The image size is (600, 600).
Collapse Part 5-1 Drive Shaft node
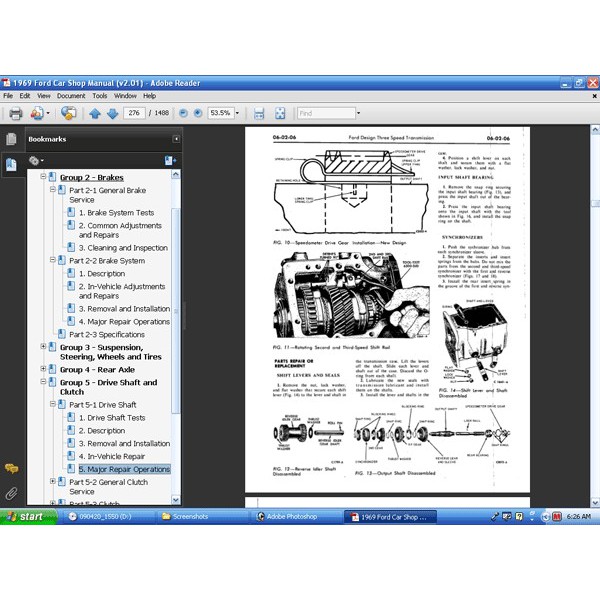coord(53,404)
